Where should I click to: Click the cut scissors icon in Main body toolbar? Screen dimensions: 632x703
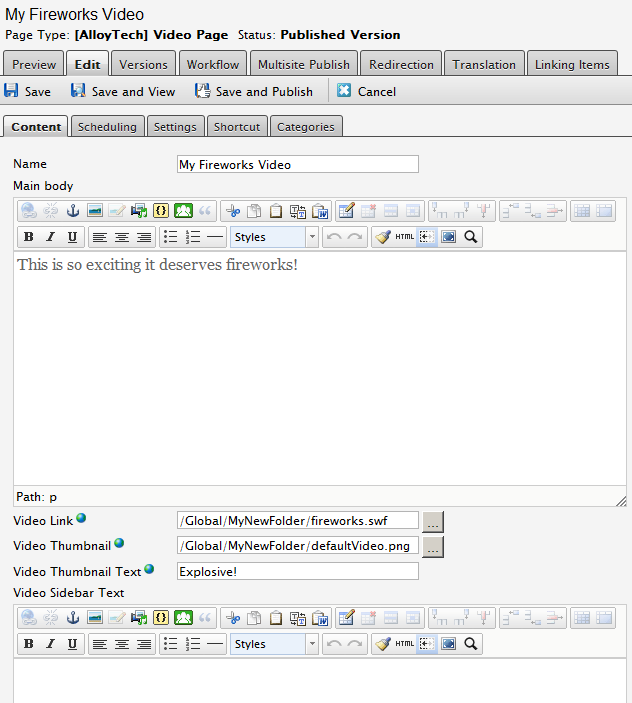pos(232,211)
